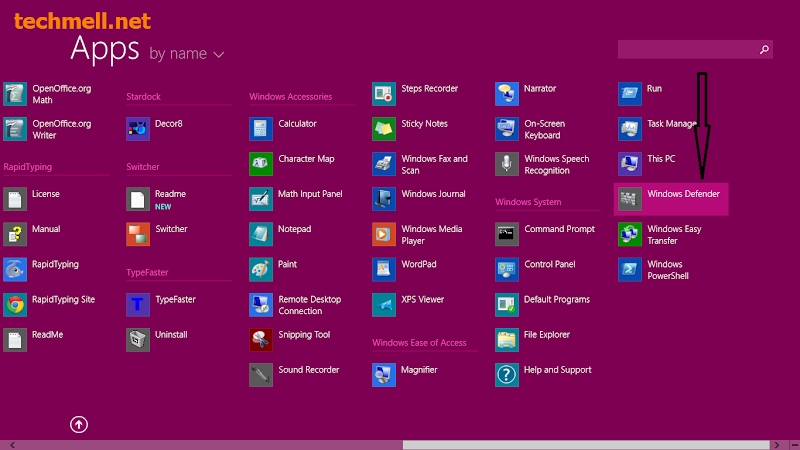Click the scrollbar left arrow
Viewport: 800px width, 450px height.
(x=12, y=445)
